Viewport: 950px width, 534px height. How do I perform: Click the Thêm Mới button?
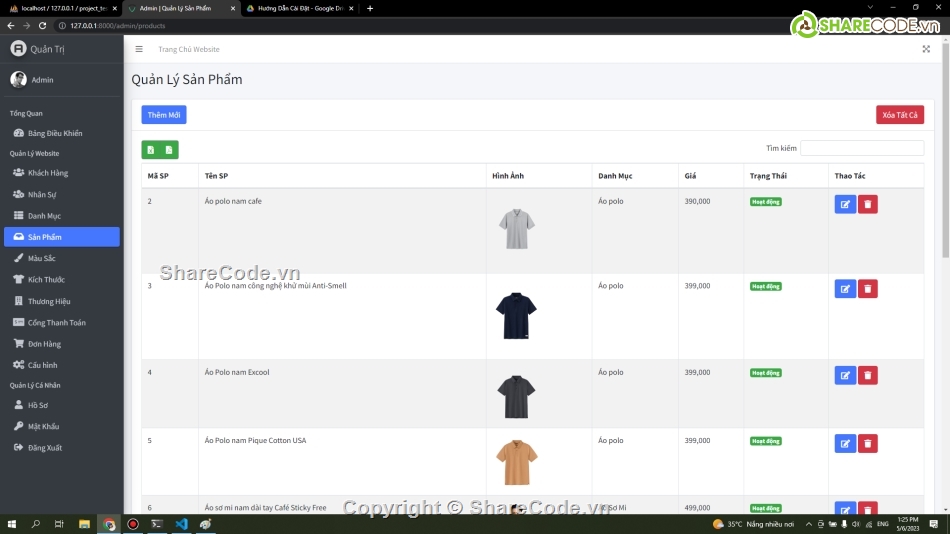coord(164,115)
